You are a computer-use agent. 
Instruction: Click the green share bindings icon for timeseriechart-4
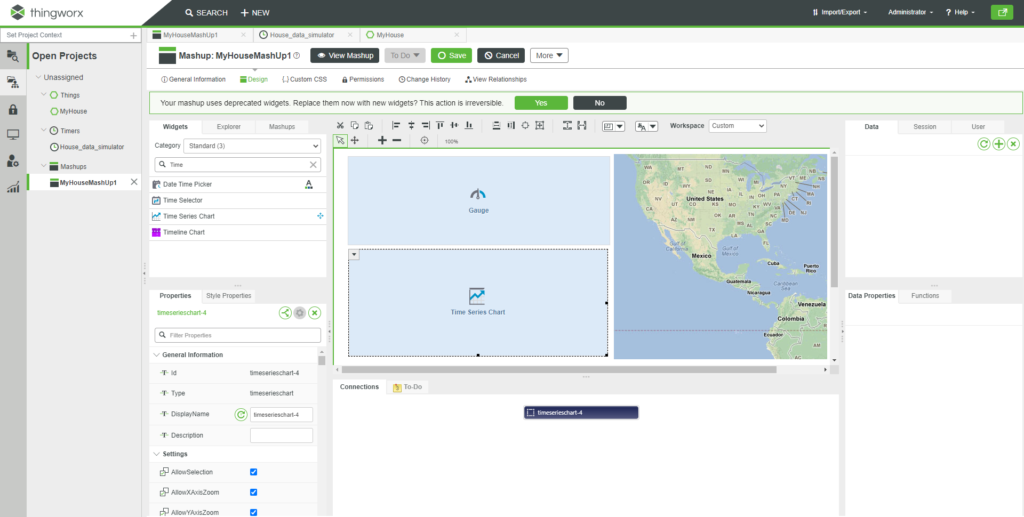click(x=285, y=313)
